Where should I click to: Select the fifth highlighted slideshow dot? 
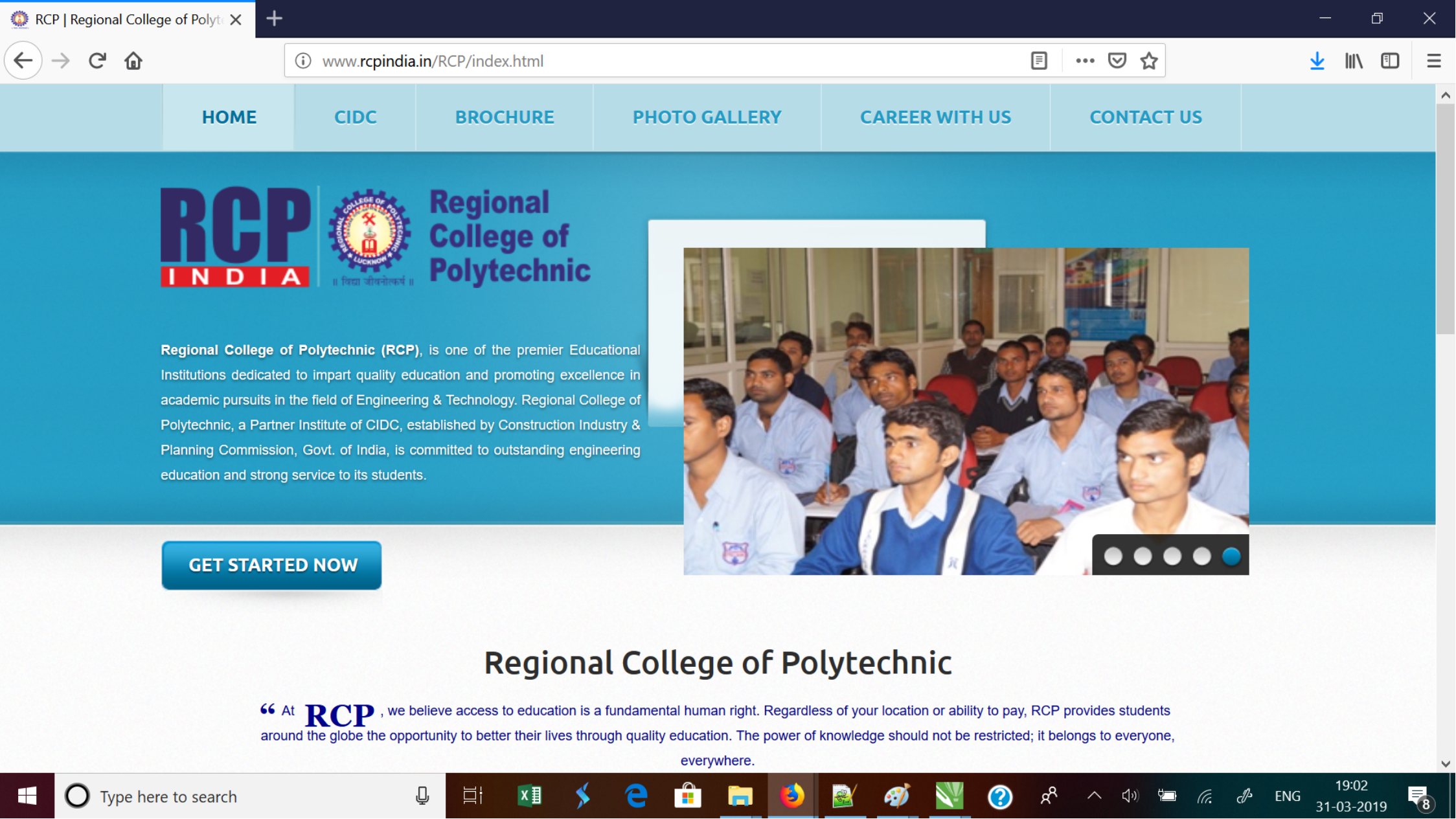(x=1231, y=556)
